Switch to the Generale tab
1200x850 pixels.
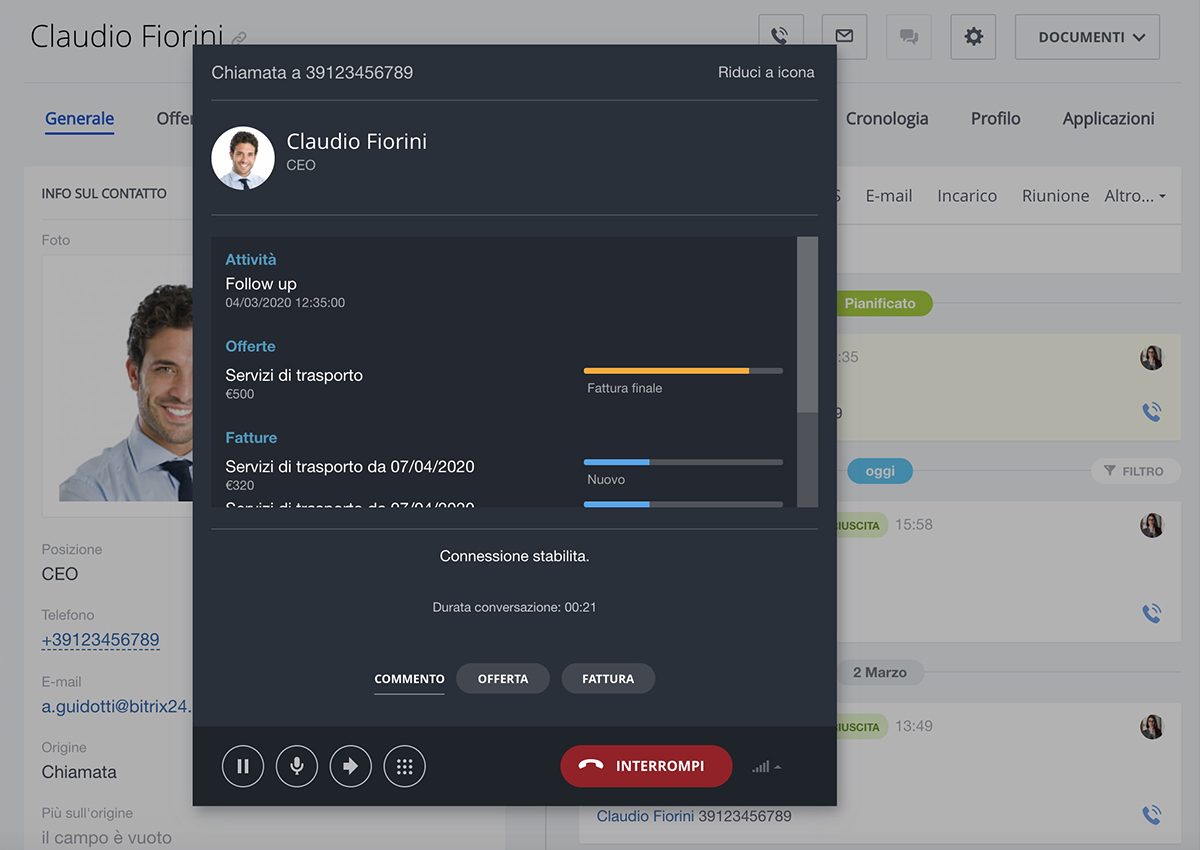79,118
